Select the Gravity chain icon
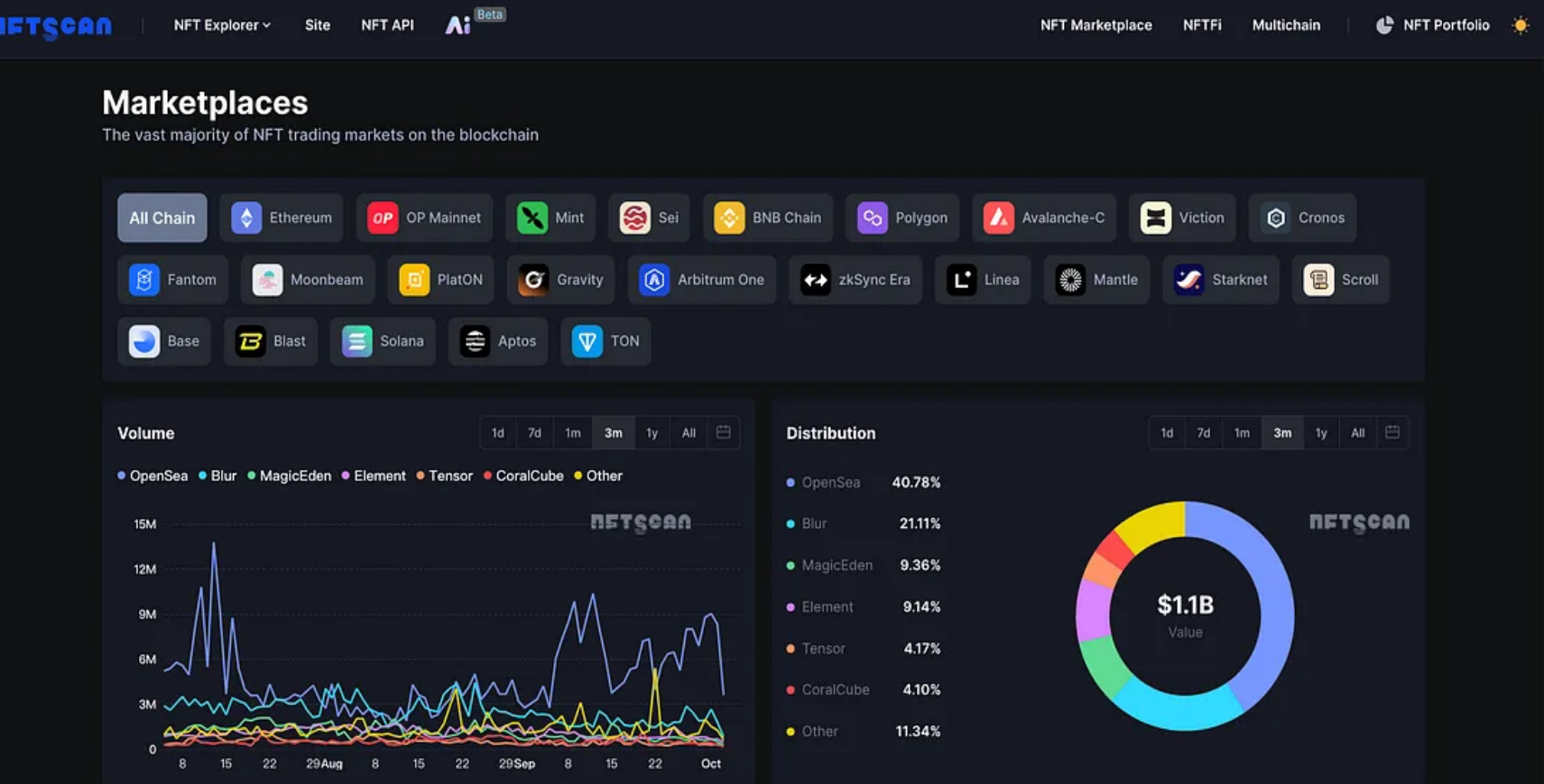This screenshot has width=1544, height=784. tap(534, 280)
